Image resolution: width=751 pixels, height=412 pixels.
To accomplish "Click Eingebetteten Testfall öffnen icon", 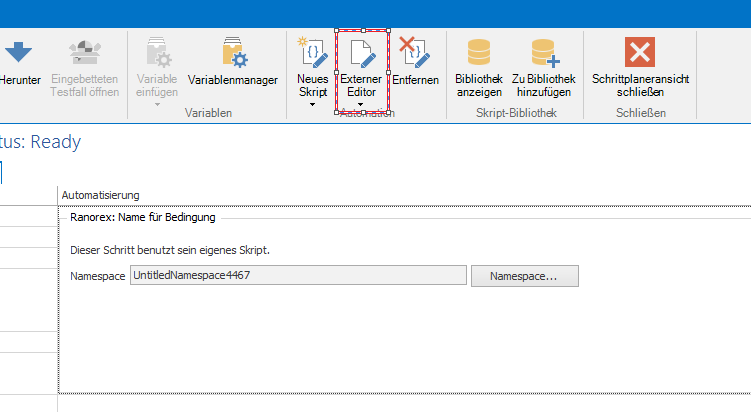I will click(x=84, y=52).
